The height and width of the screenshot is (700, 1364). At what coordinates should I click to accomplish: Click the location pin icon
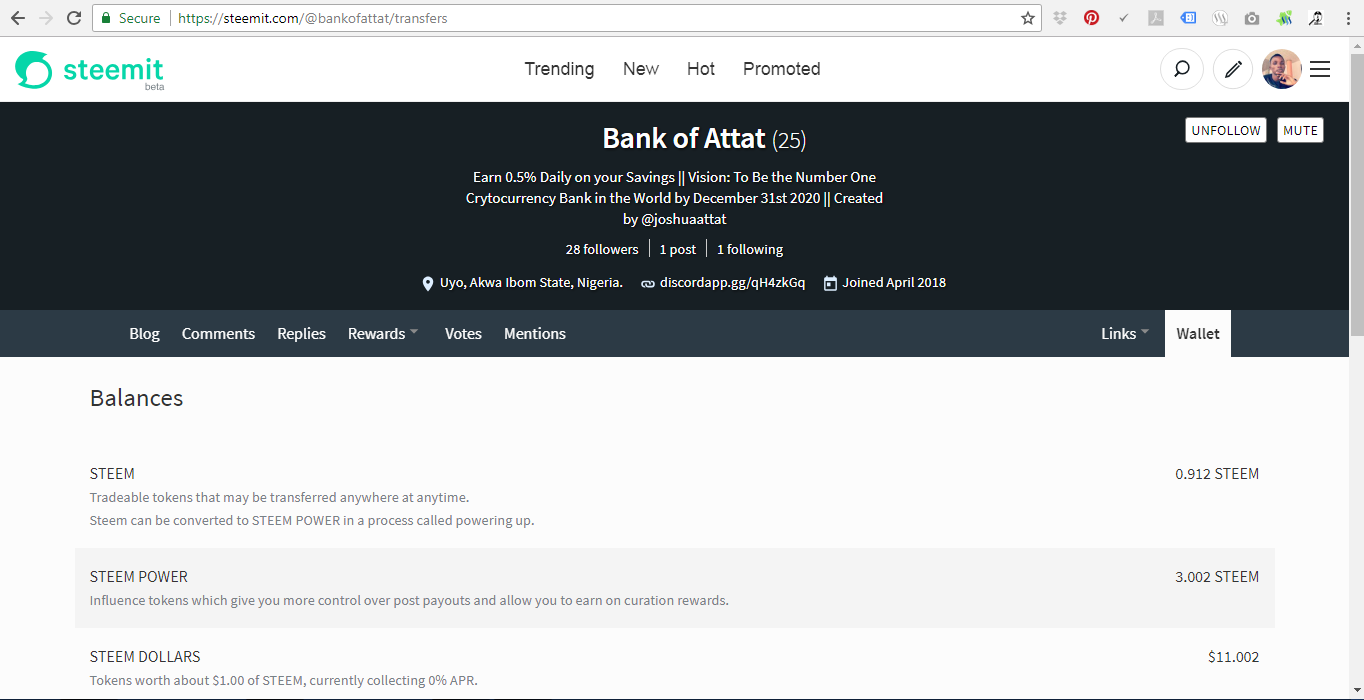pyautogui.click(x=428, y=283)
